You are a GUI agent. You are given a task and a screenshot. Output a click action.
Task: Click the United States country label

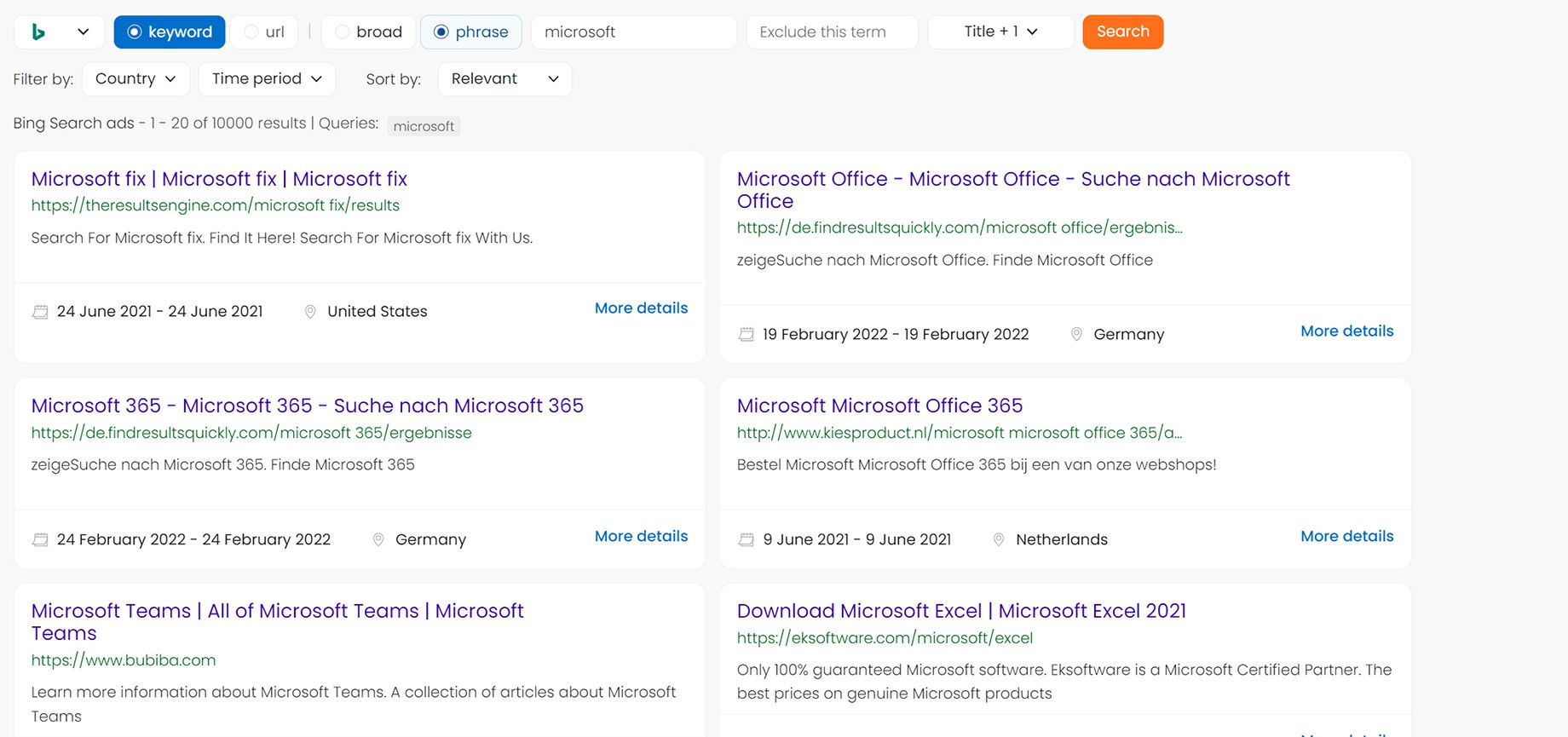coord(378,312)
